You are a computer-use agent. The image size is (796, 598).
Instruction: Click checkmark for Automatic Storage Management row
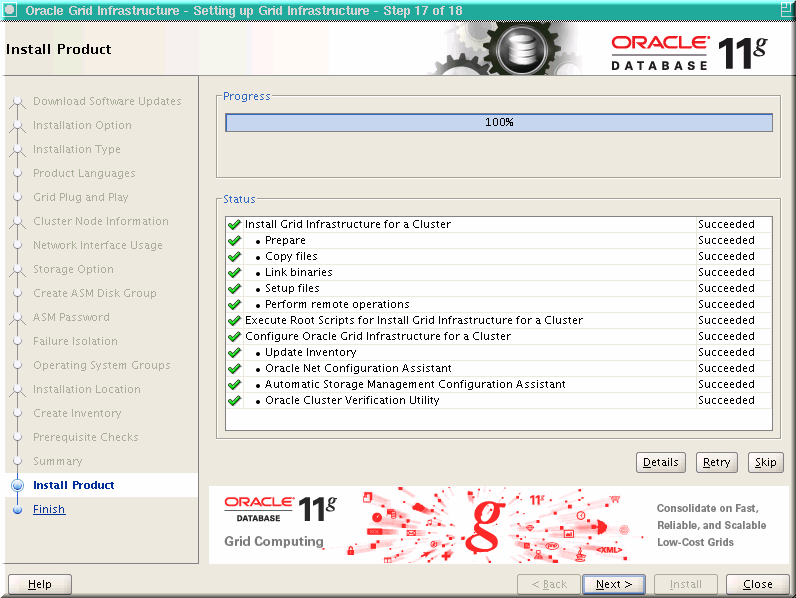(235, 384)
